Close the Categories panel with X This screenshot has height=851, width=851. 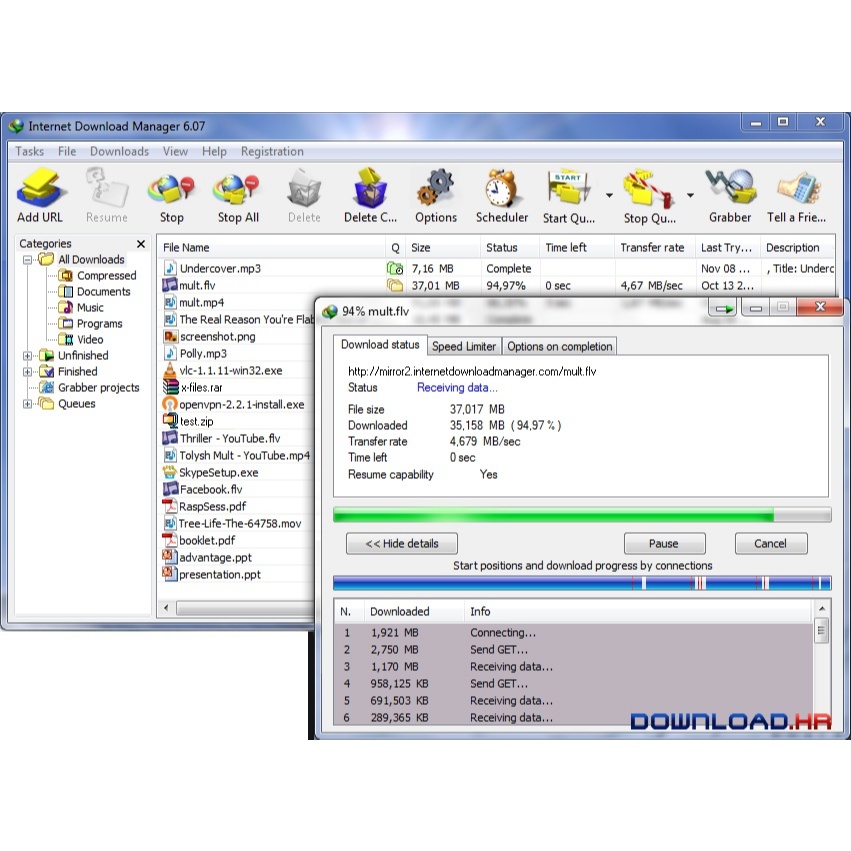pyautogui.click(x=141, y=244)
